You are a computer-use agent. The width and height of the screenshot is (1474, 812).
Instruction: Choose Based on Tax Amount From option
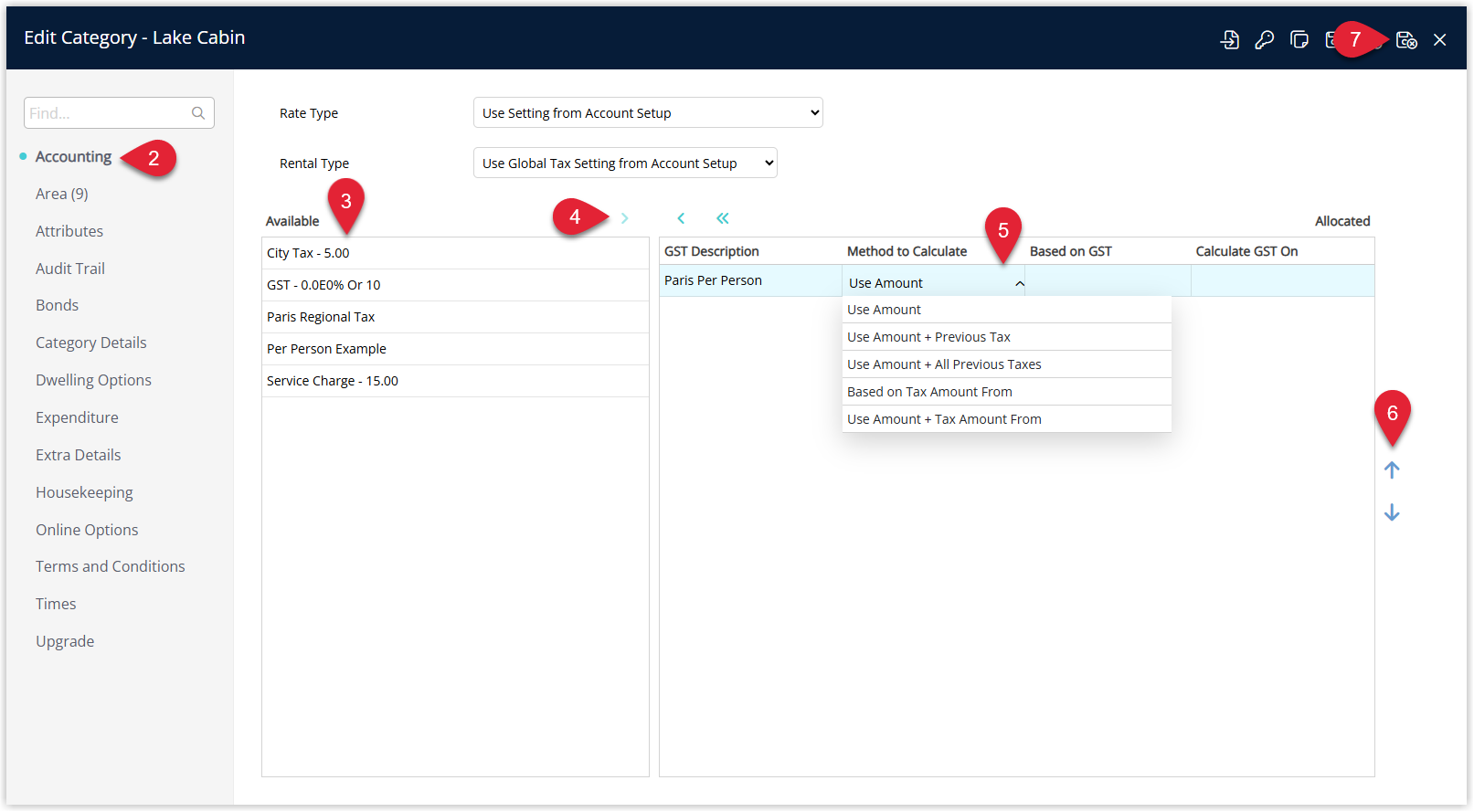pos(1006,392)
